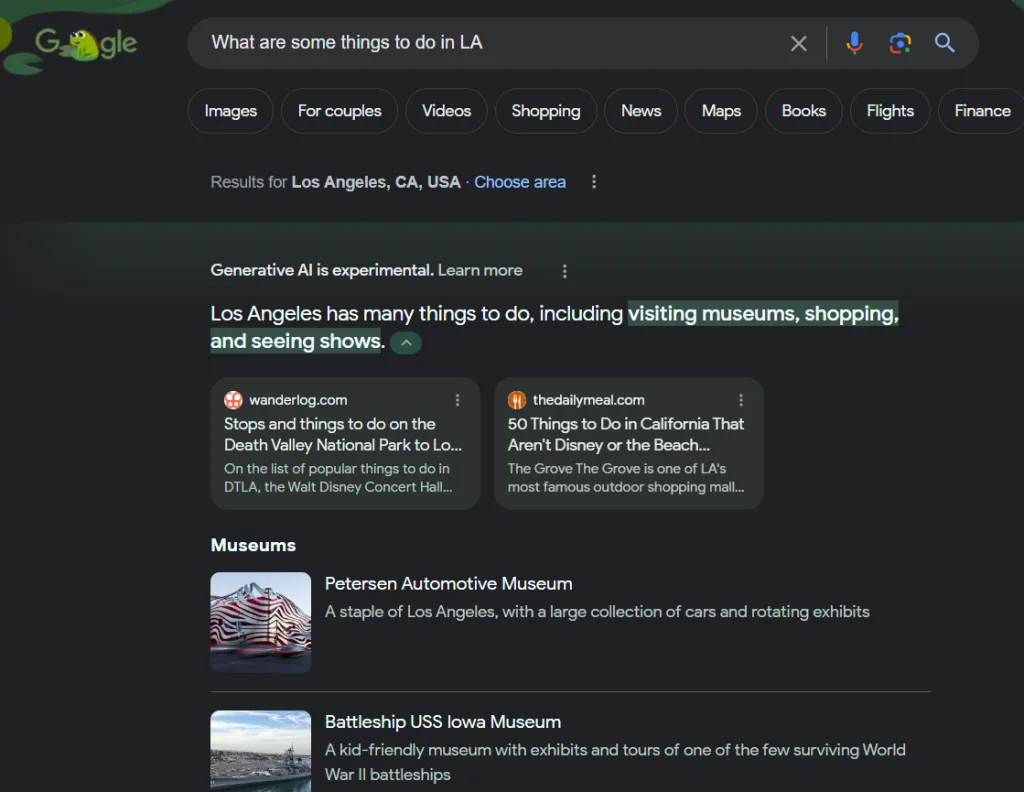Select the Images filter tab
Screen dimensions: 1024x792
coord(230,111)
